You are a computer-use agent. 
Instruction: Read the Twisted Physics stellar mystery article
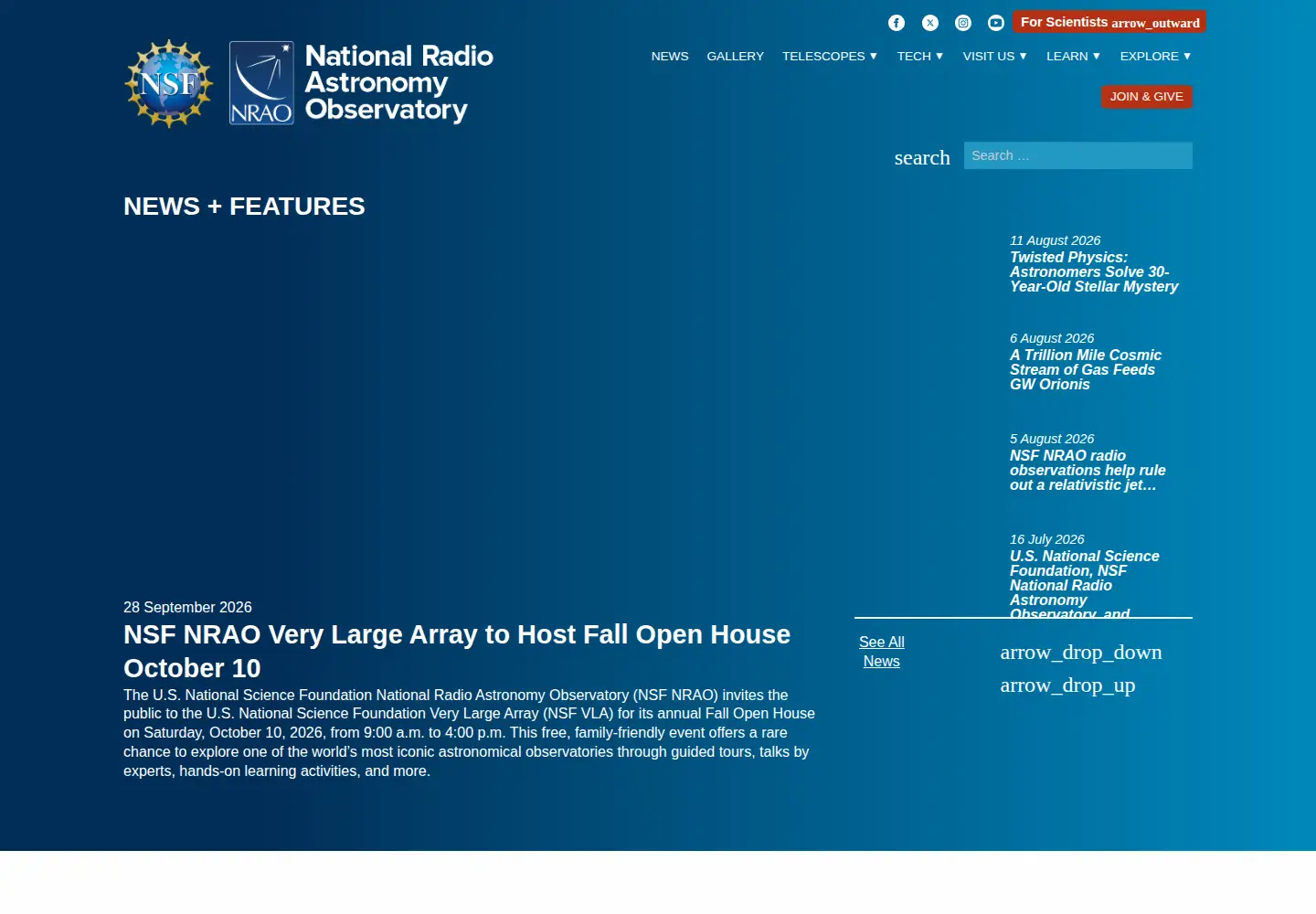click(1094, 272)
